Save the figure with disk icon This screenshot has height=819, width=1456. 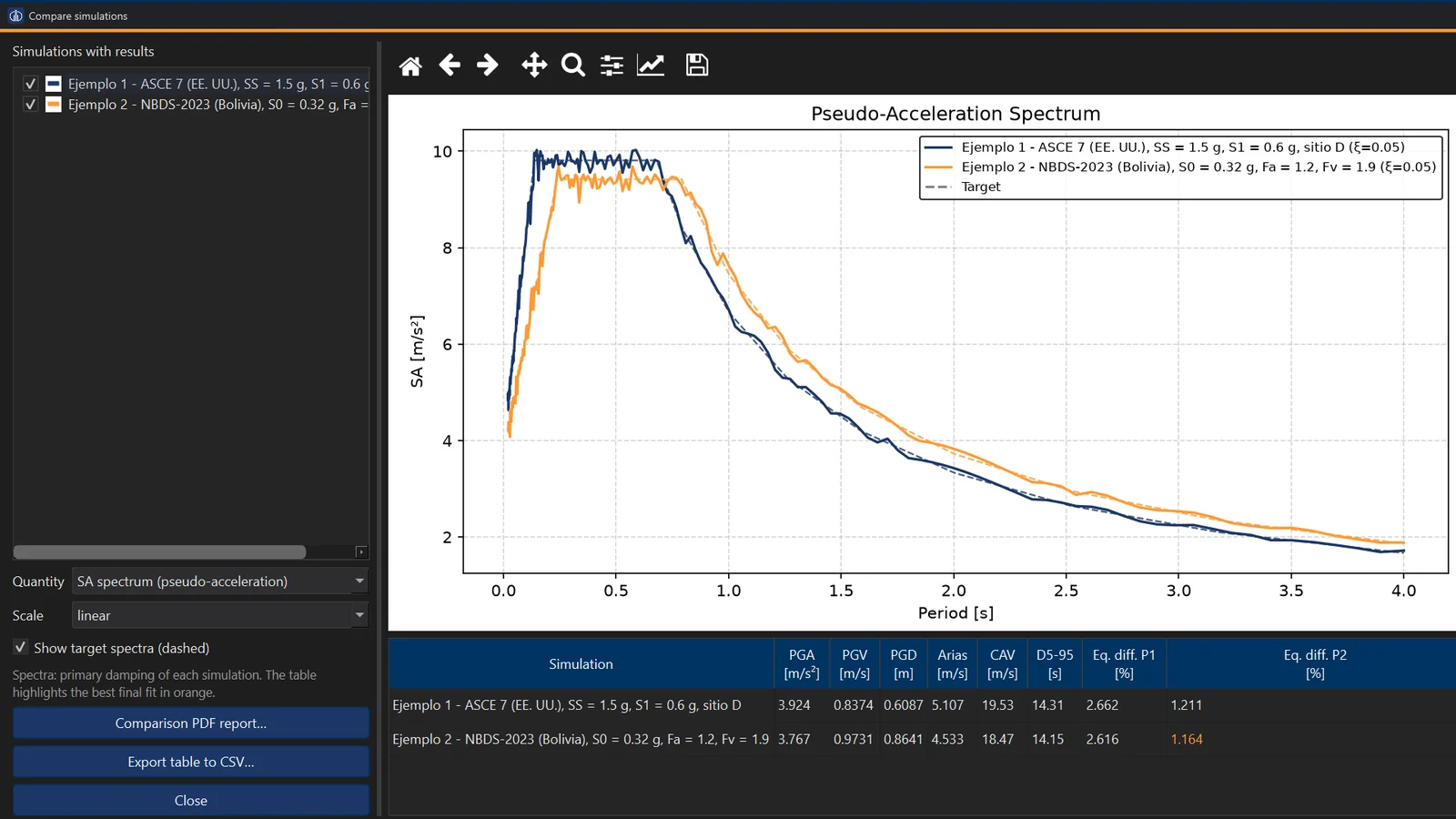pyautogui.click(x=697, y=65)
